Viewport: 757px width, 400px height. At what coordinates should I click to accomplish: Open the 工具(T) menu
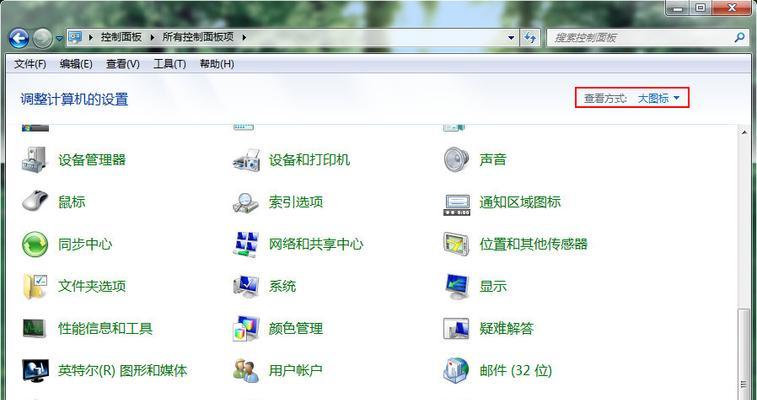(x=169, y=64)
